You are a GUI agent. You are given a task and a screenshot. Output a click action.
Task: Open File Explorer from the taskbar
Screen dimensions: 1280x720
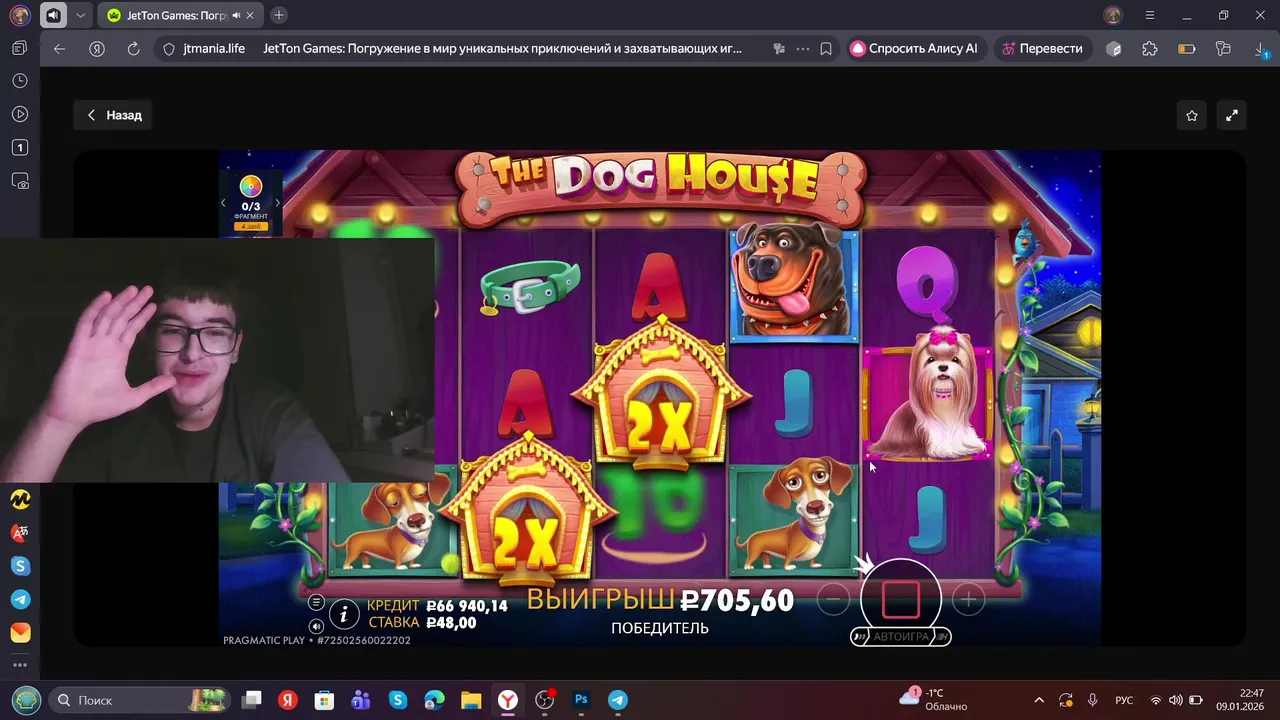(x=471, y=700)
